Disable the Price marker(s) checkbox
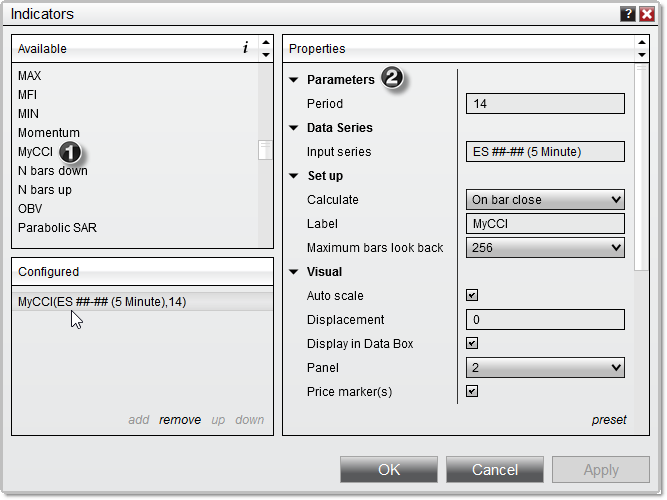 point(472,392)
